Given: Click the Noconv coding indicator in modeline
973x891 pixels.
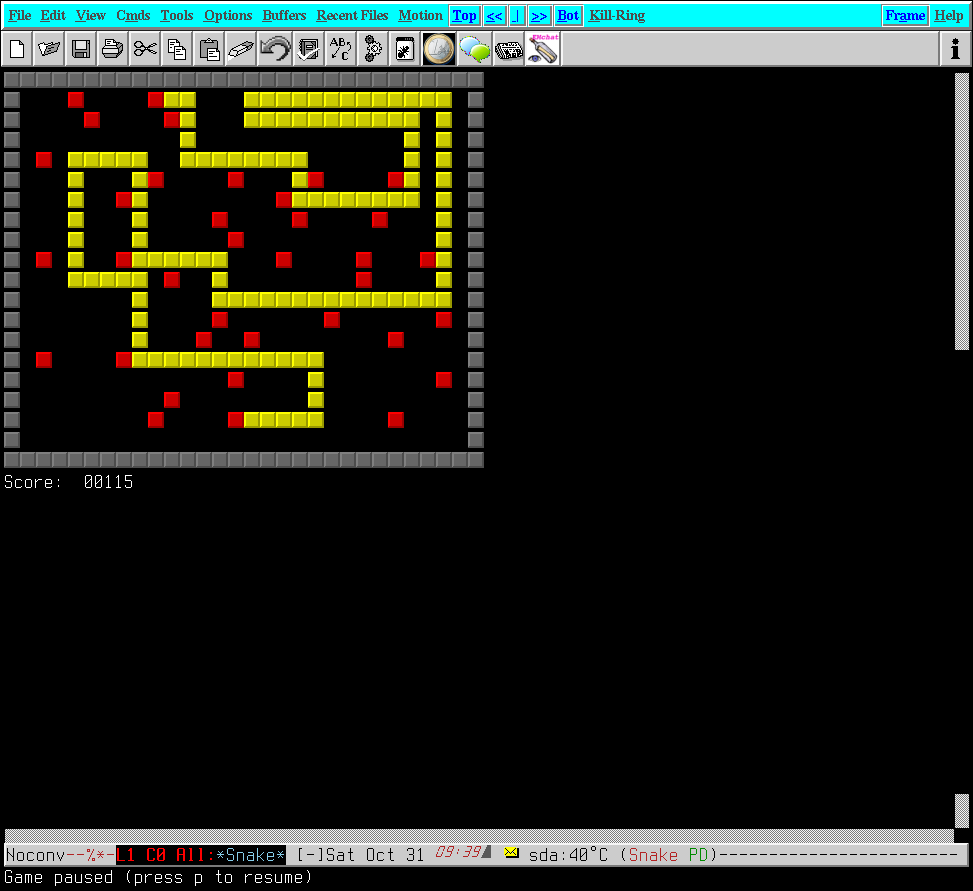Looking at the screenshot, I should click(x=35, y=855).
